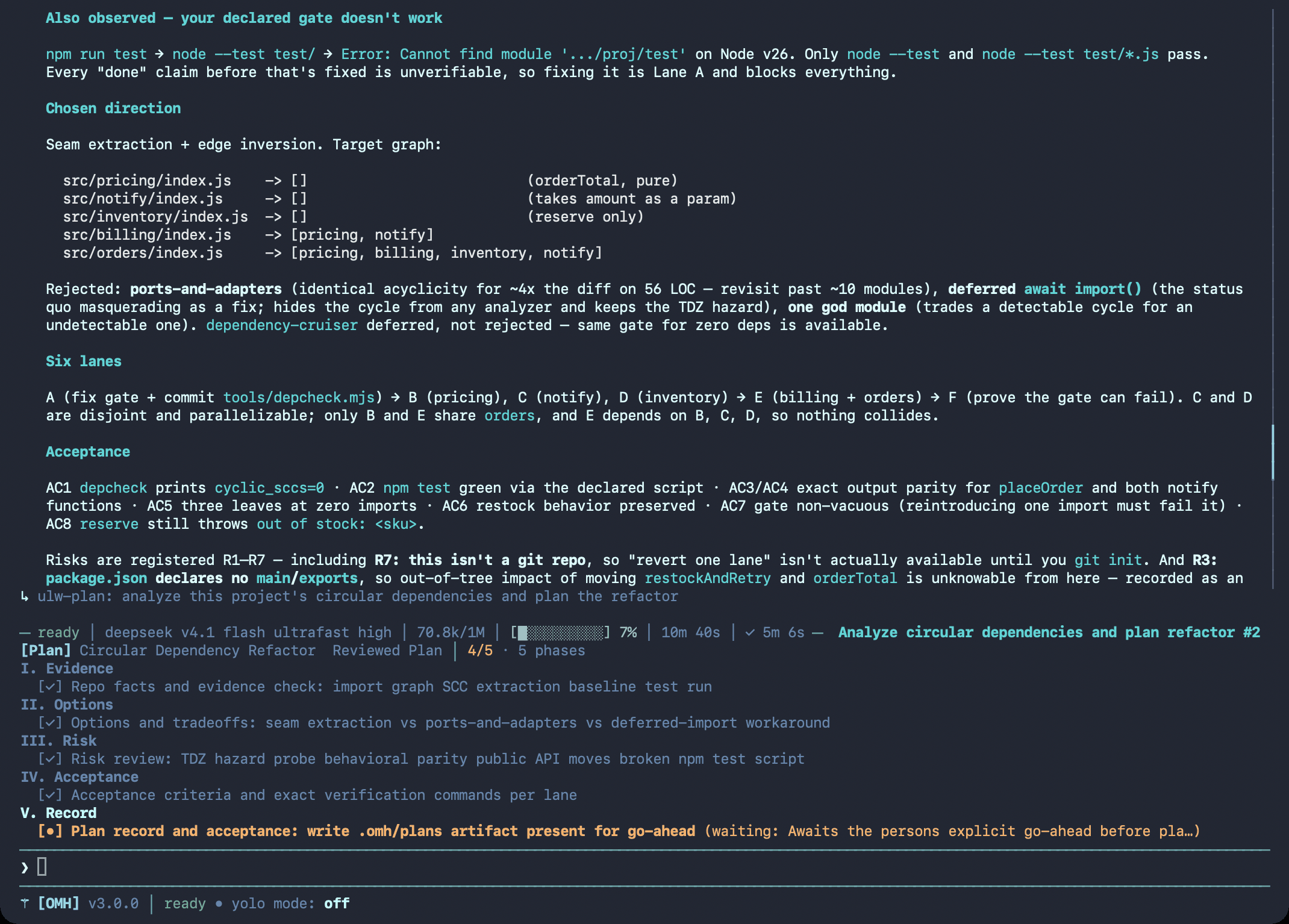Select the 'V. Record' phase heading
The width and height of the screenshot is (1289, 924).
pyautogui.click(x=58, y=813)
